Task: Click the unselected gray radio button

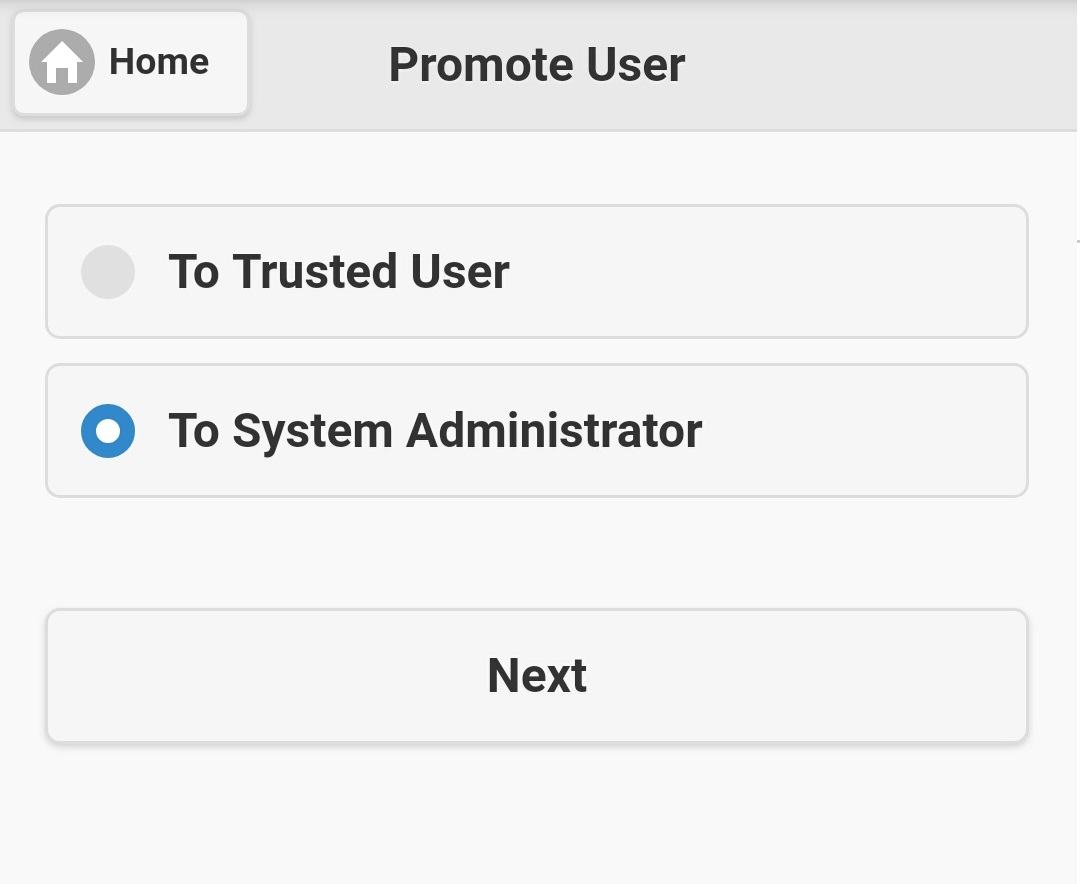Action: [x=108, y=272]
